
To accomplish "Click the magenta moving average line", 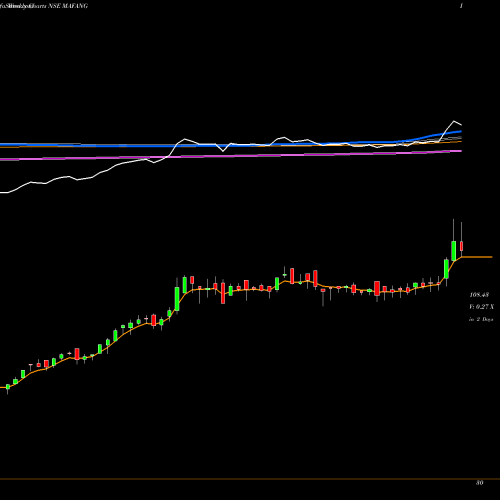I will 231,156.
